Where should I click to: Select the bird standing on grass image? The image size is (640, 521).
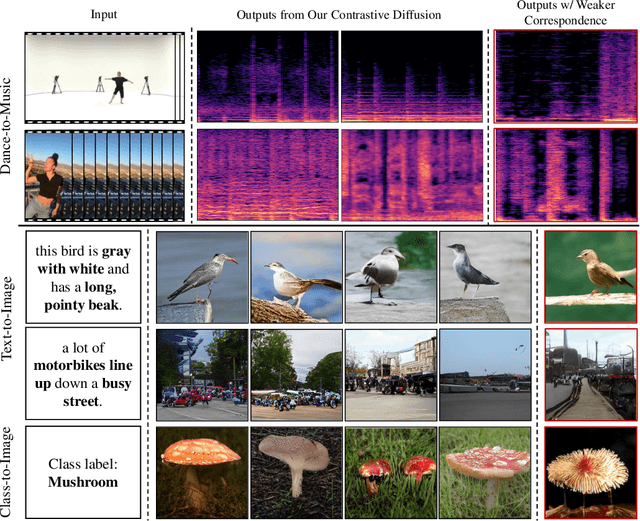[390, 276]
